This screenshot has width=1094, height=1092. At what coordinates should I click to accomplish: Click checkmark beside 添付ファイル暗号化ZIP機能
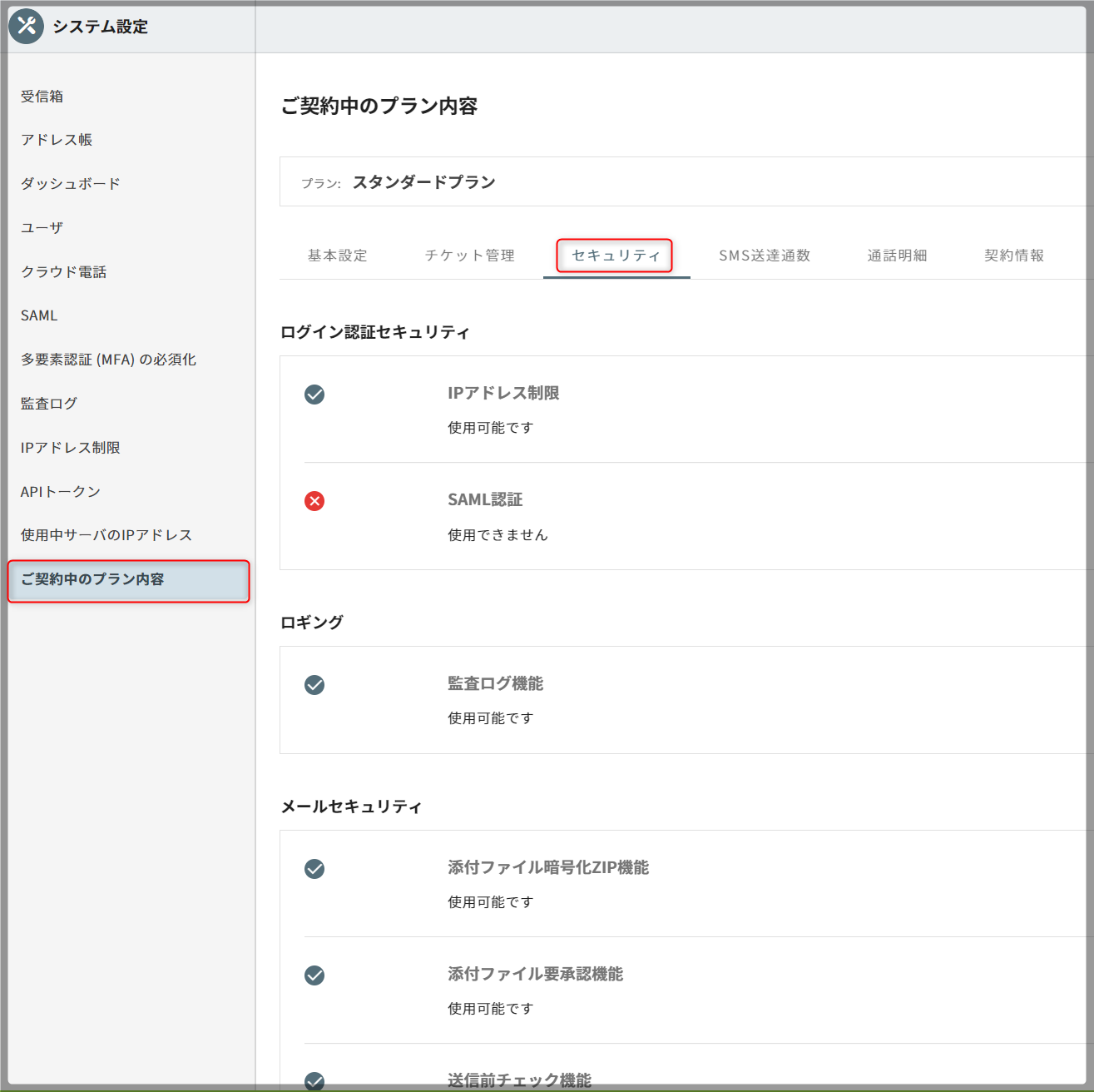click(x=314, y=869)
